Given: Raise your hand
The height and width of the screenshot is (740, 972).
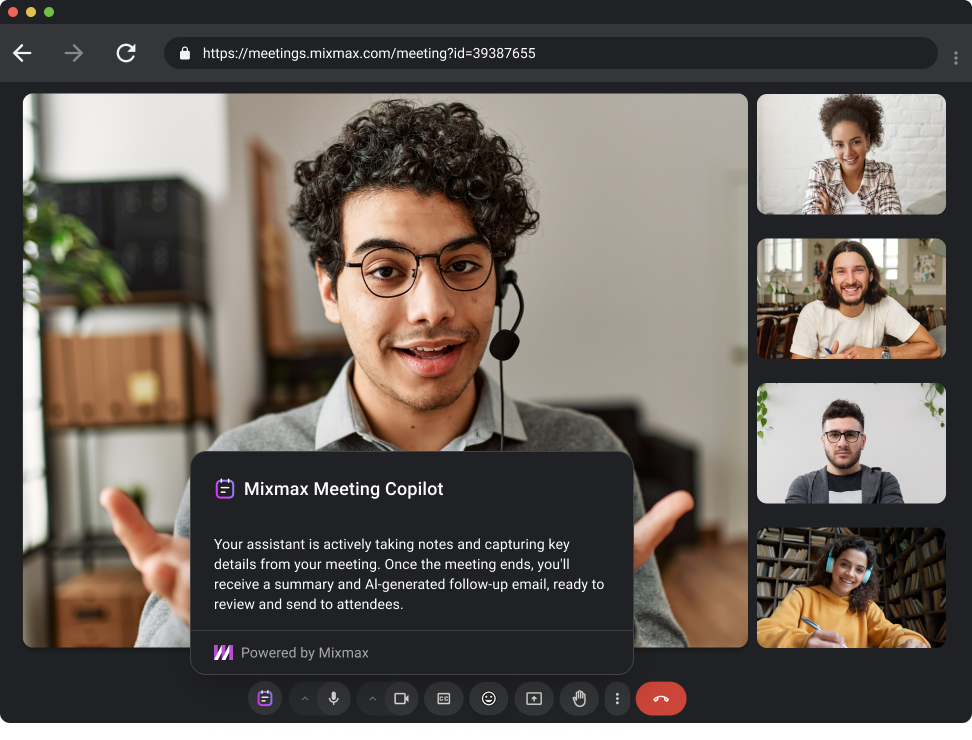Looking at the screenshot, I should [x=579, y=698].
